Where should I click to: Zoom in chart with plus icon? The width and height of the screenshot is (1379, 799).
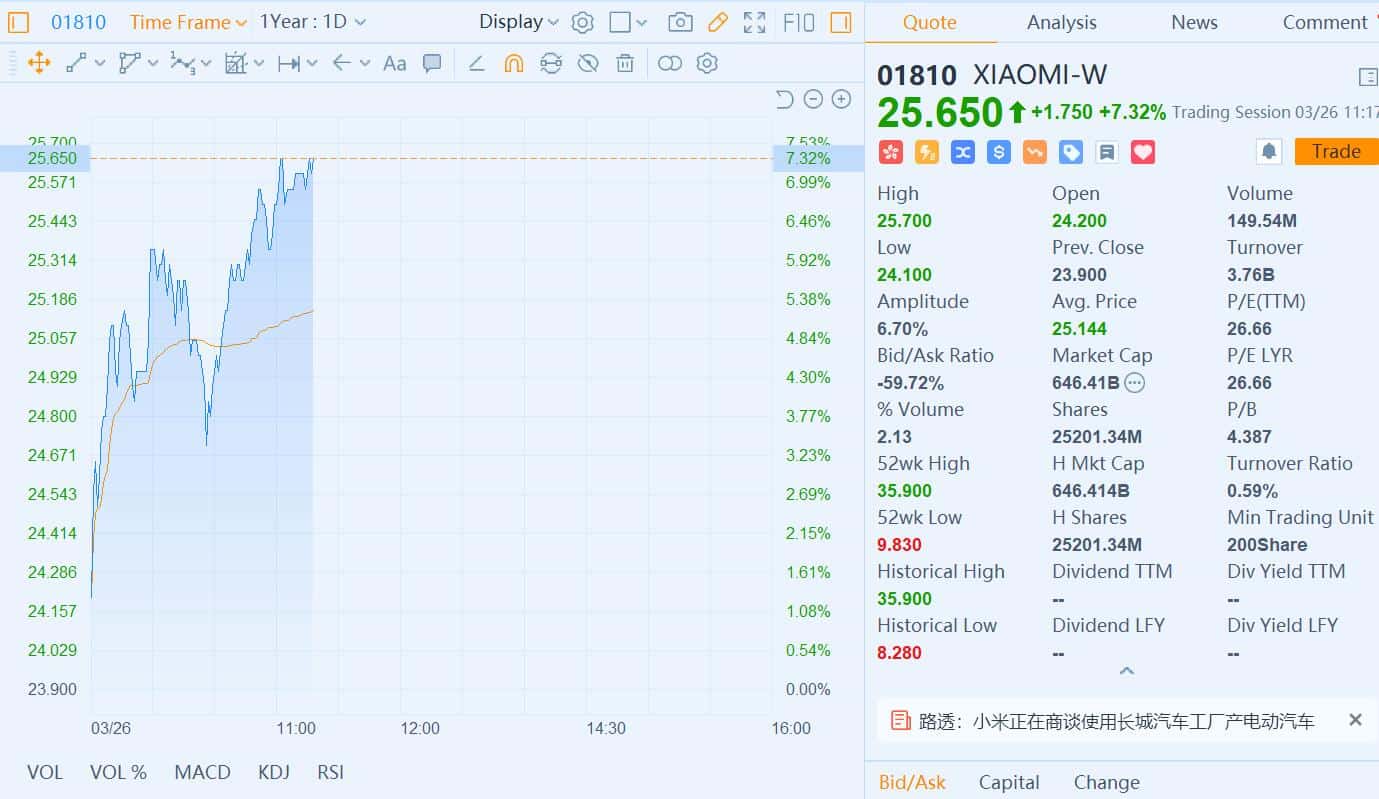tap(842, 98)
